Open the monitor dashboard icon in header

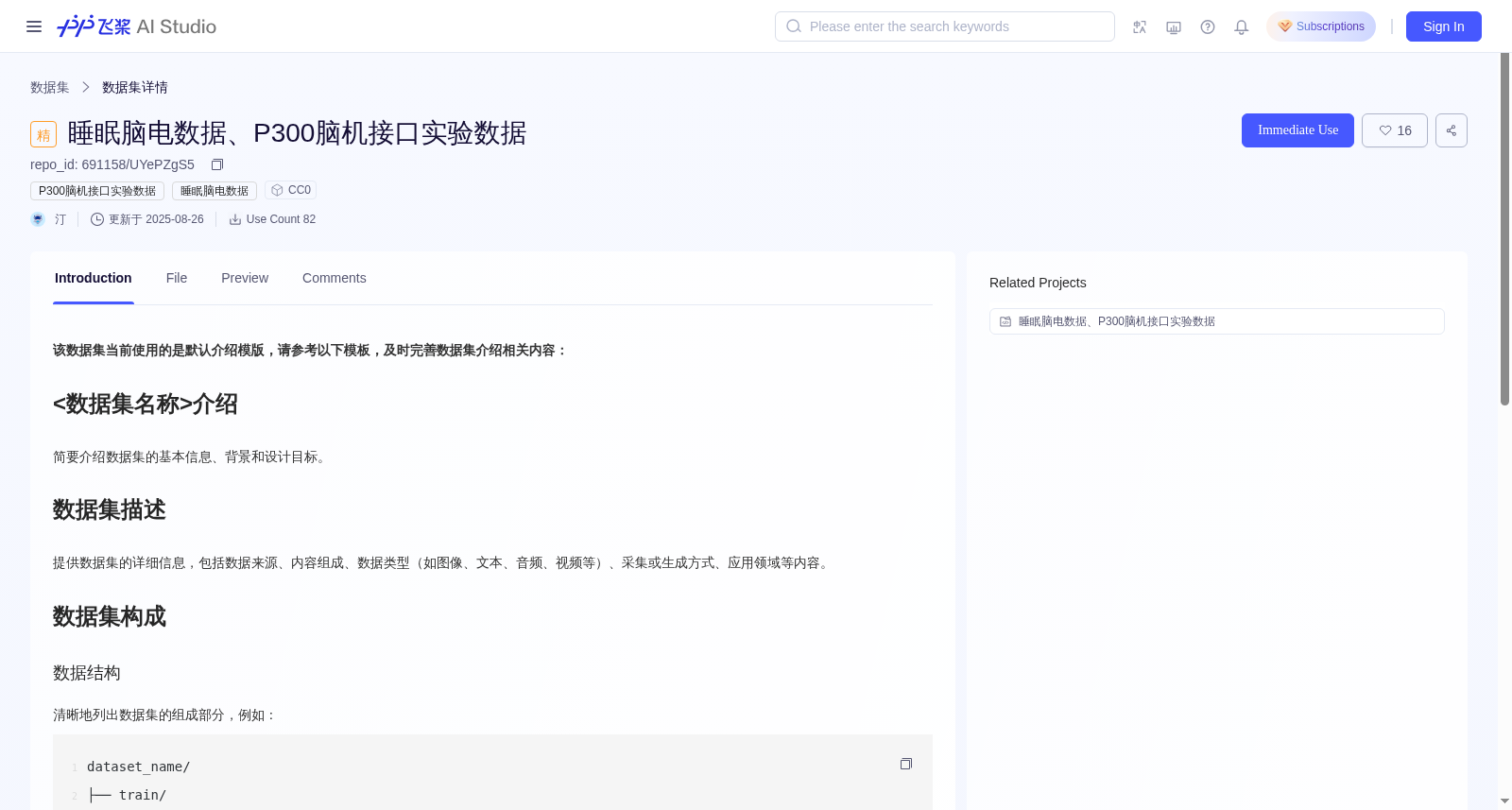1174,26
